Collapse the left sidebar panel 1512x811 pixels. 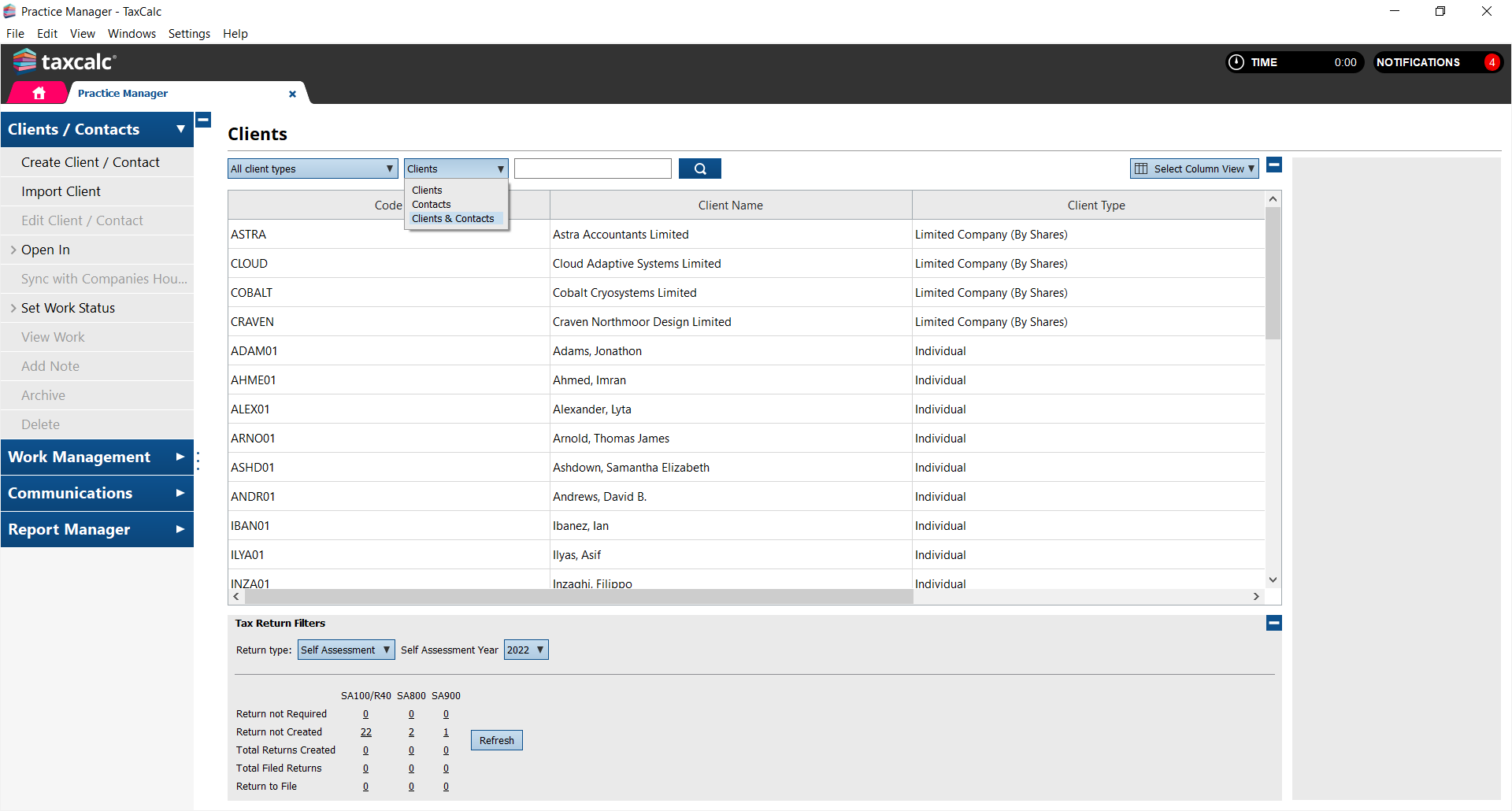[x=203, y=120]
